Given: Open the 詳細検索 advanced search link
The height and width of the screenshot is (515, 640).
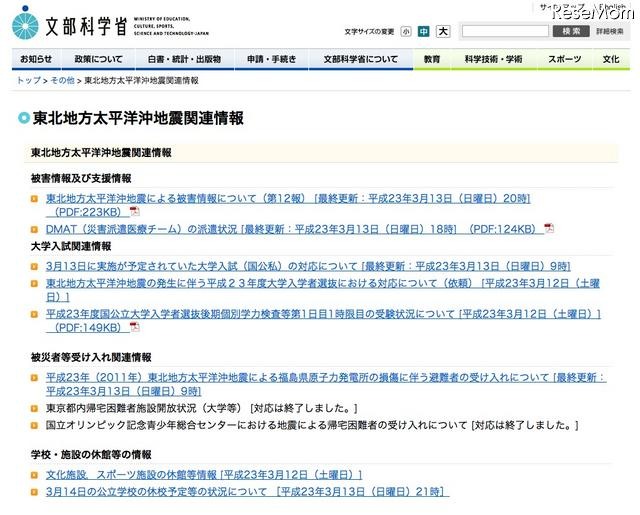Looking at the screenshot, I should [610, 32].
